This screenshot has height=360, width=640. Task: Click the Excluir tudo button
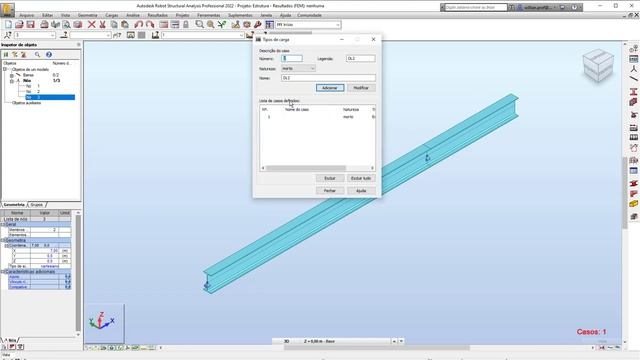361,178
